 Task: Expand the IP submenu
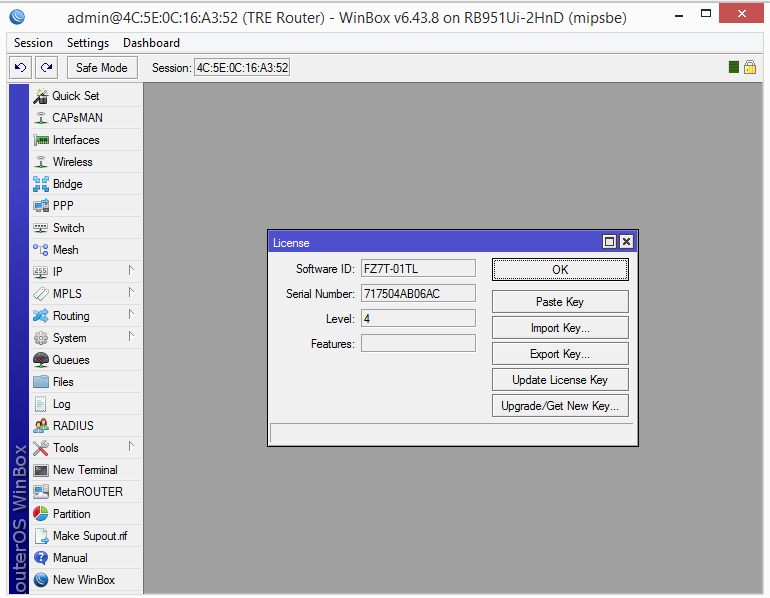point(131,271)
